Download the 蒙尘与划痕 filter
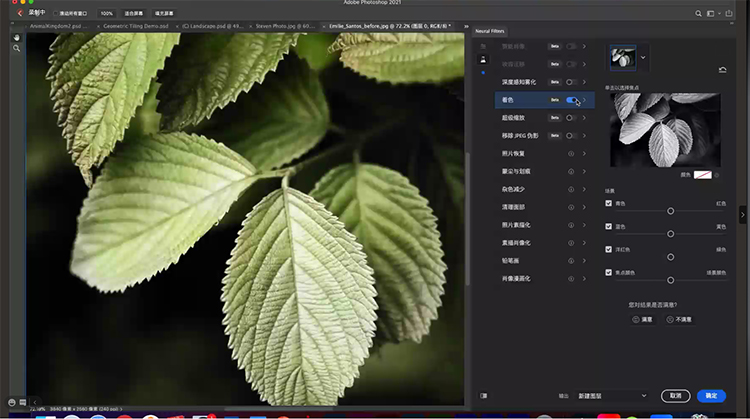The width and height of the screenshot is (750, 419). tap(571, 171)
